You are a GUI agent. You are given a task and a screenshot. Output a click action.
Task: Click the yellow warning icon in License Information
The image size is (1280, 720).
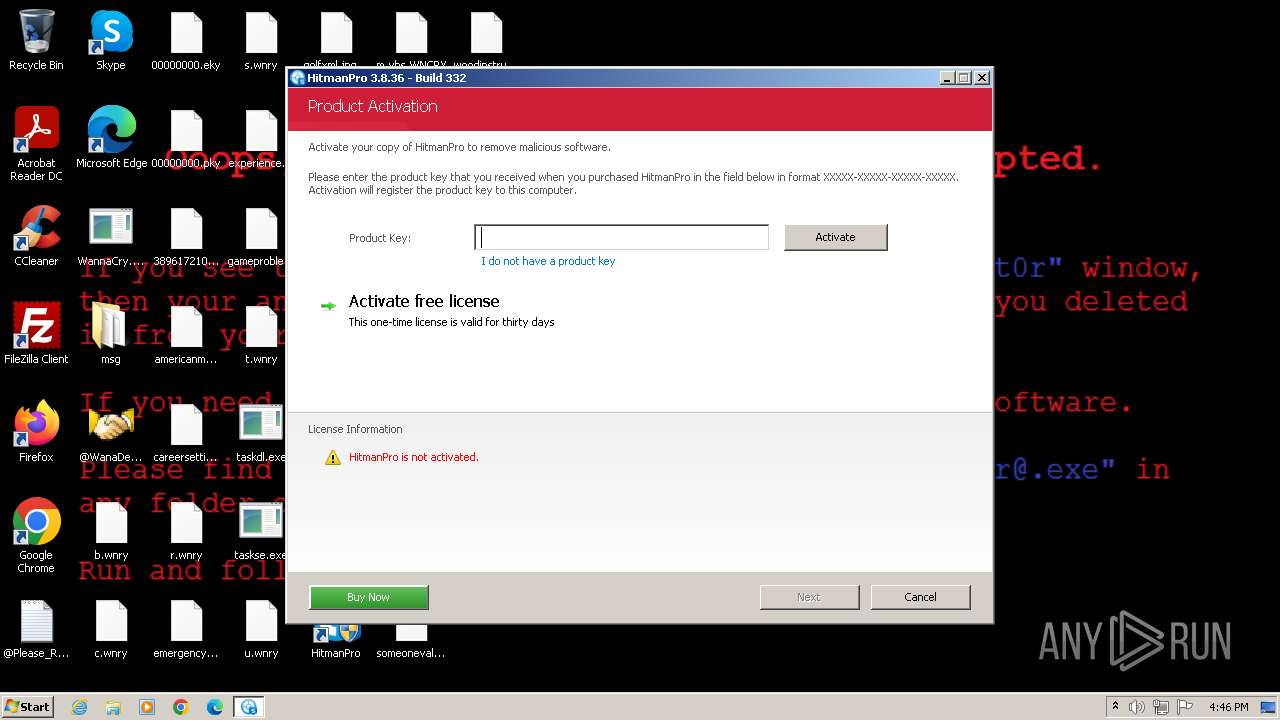(333, 457)
